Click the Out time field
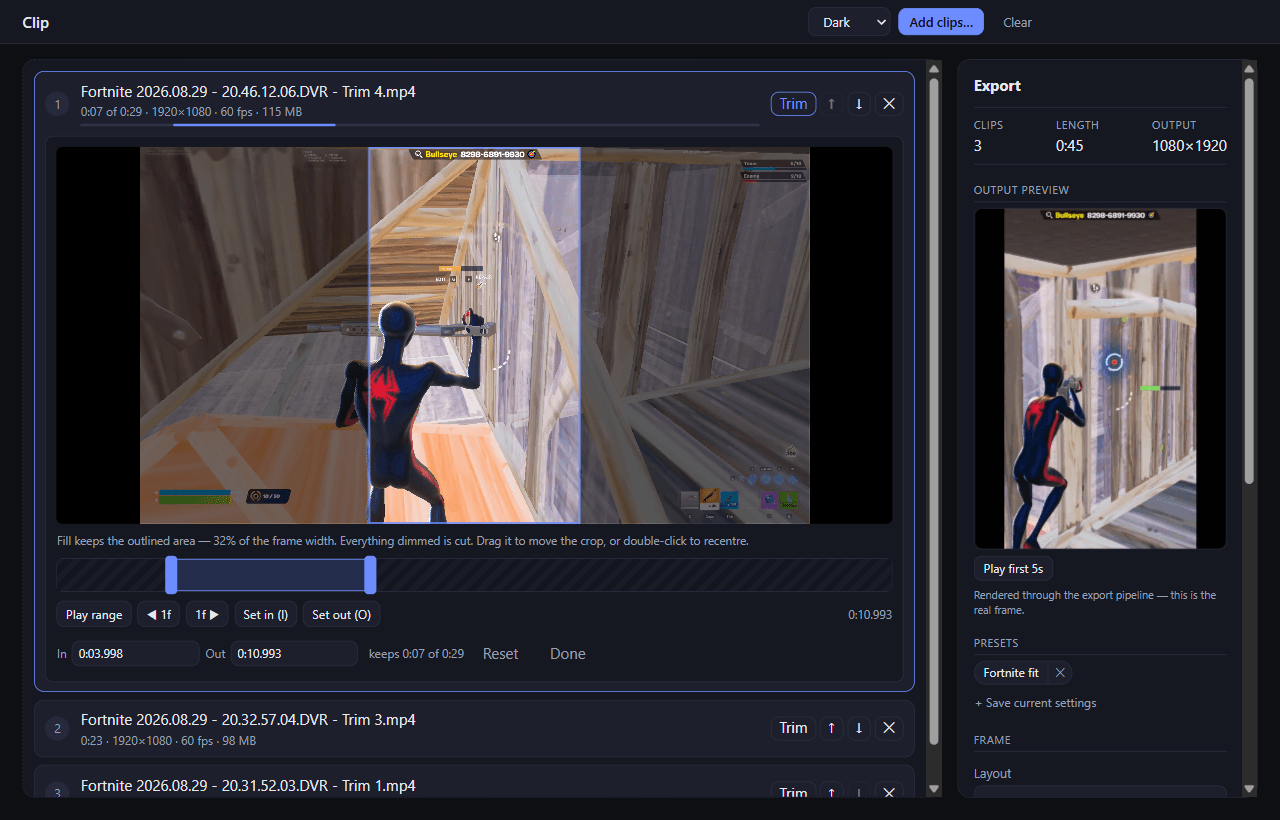The image size is (1280, 820). click(x=294, y=654)
